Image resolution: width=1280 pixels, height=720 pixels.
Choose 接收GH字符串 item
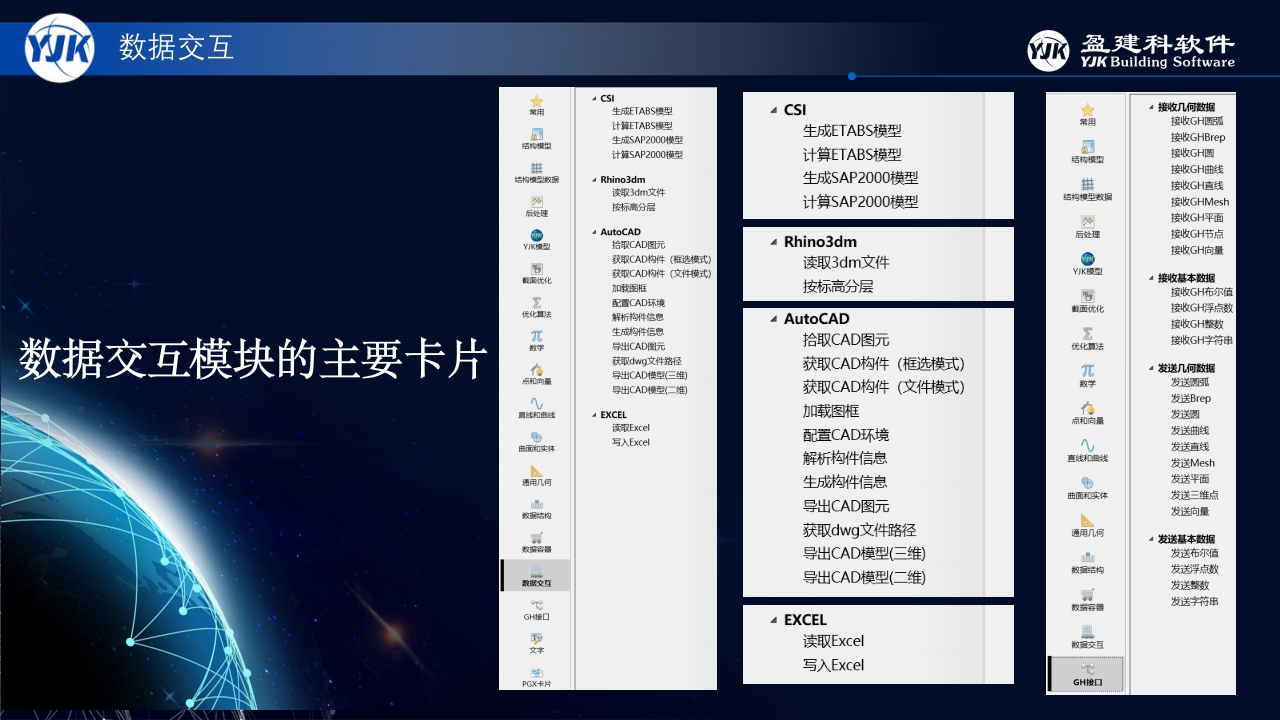[x=1201, y=340]
